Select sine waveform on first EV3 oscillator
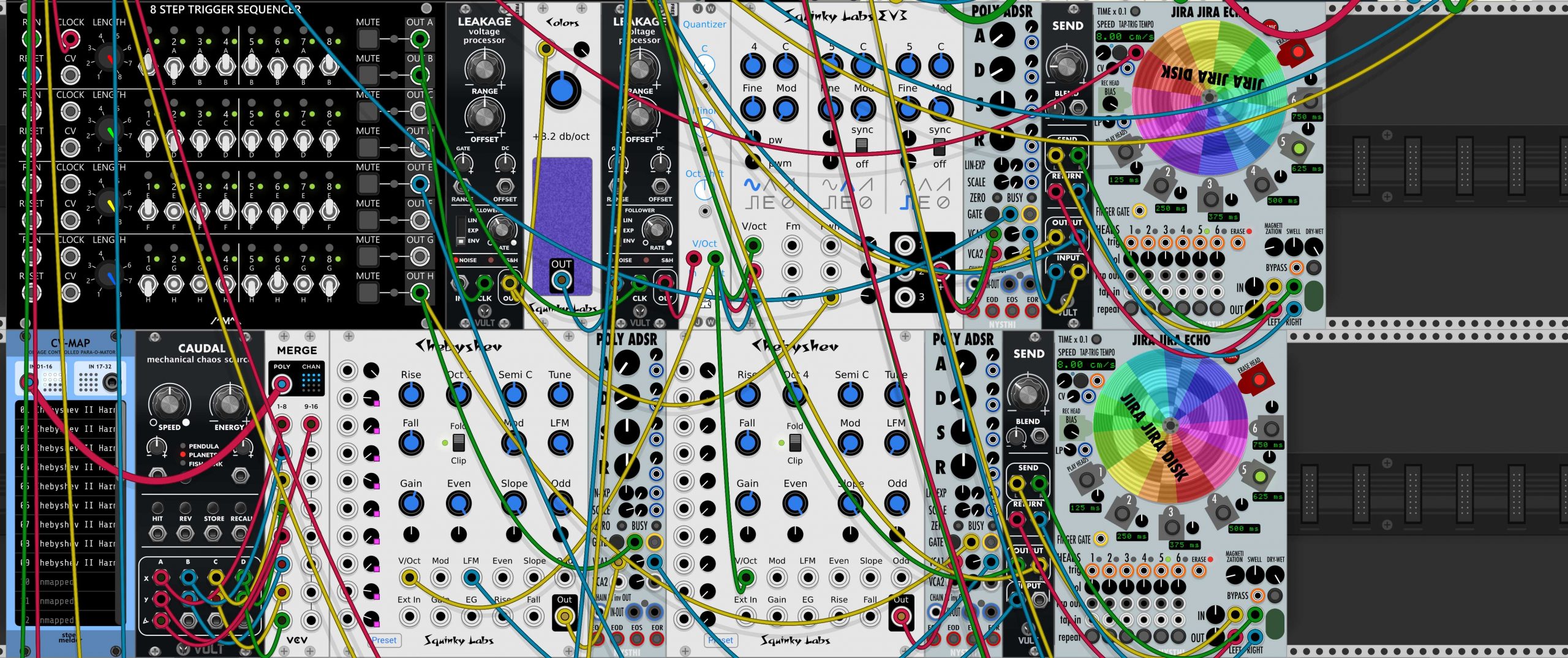 [752, 184]
